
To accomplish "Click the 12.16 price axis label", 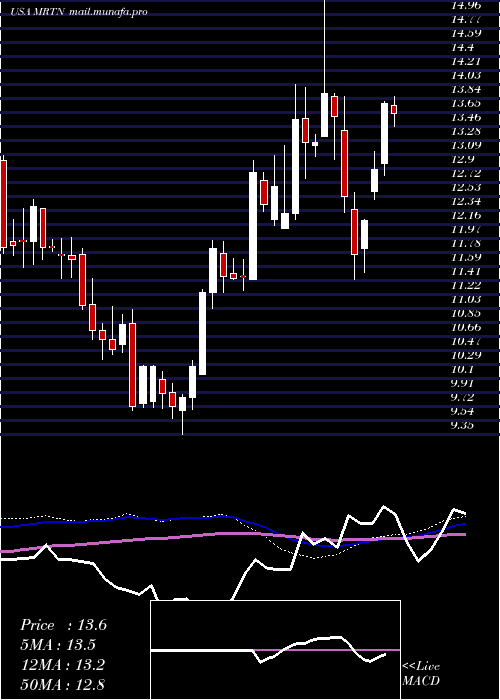I will (x=466, y=215).
